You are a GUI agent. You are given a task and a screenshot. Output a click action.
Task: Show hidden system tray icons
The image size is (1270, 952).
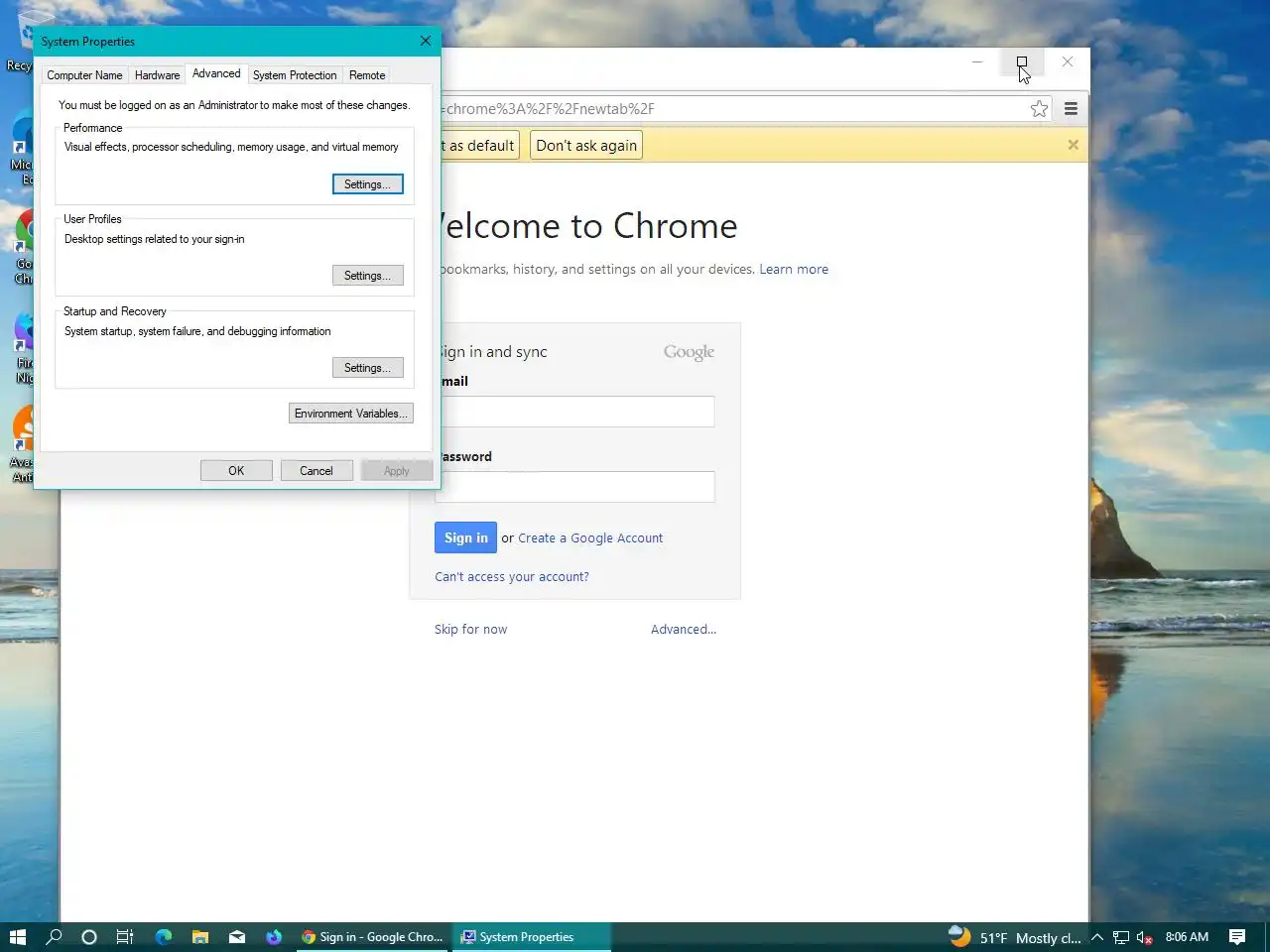(x=1097, y=937)
